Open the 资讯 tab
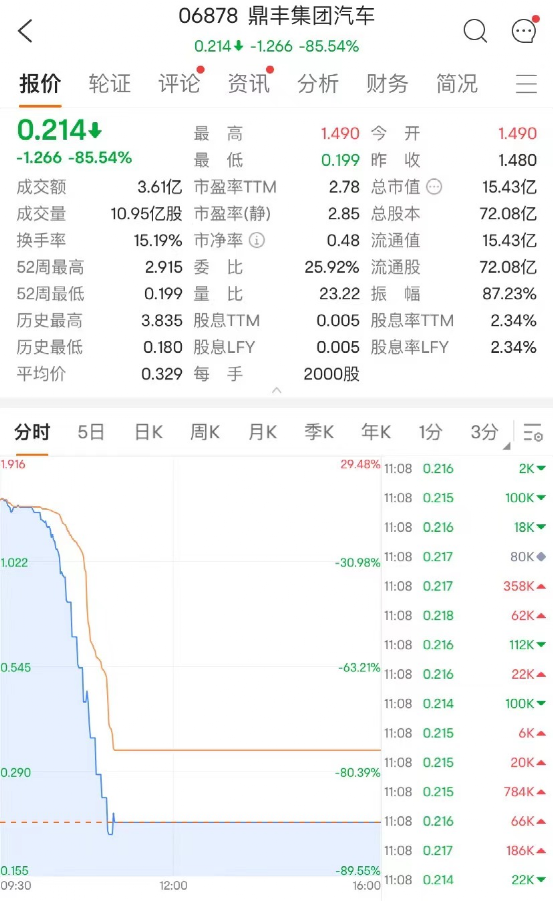 [249, 84]
